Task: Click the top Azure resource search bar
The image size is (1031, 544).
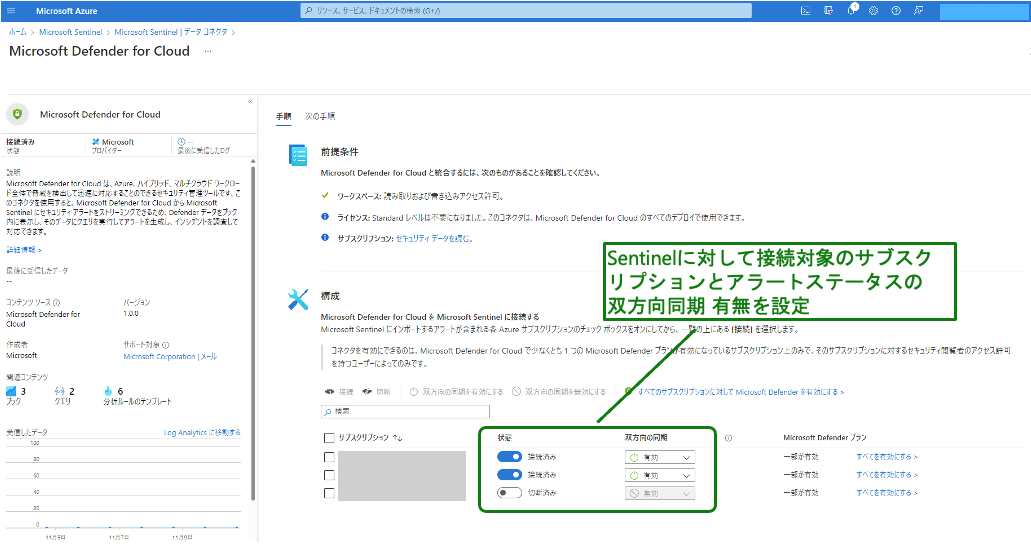Action: pyautogui.click(x=526, y=11)
